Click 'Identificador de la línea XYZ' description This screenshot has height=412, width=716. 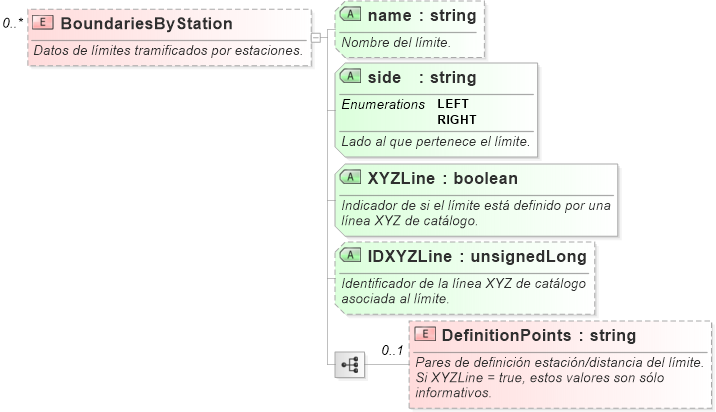coord(463,291)
